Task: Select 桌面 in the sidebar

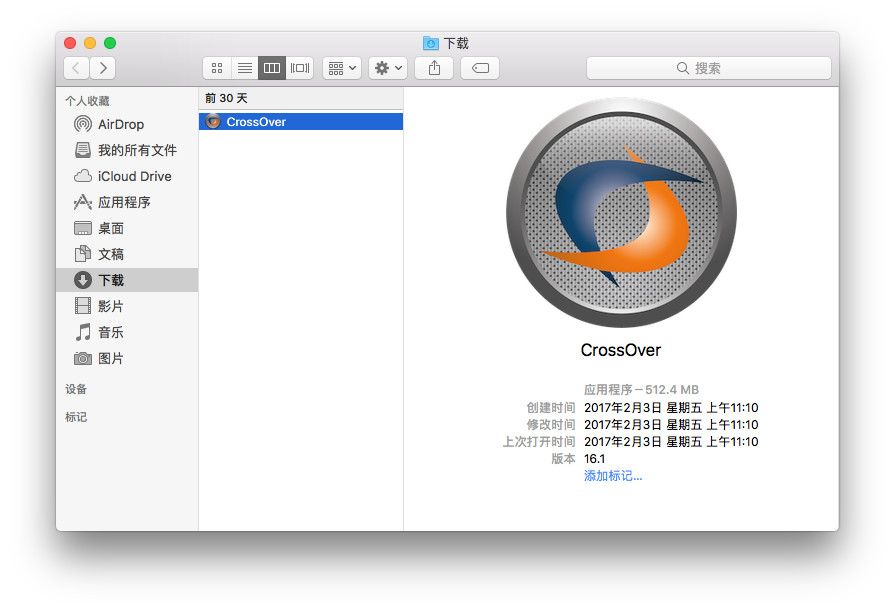Action: click(110, 228)
